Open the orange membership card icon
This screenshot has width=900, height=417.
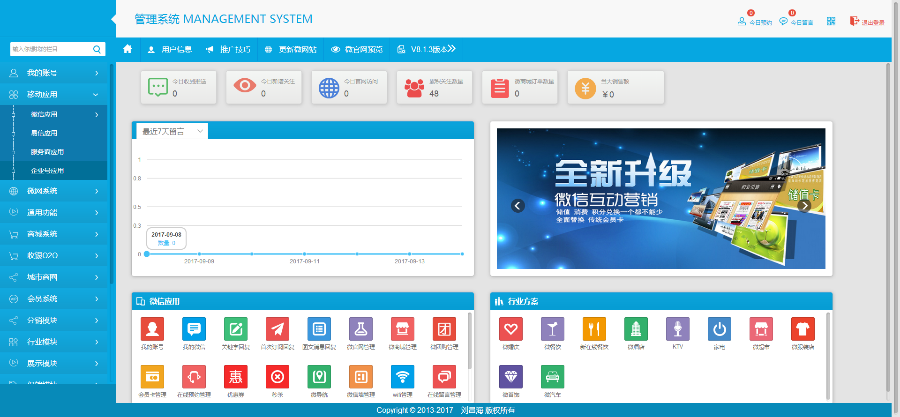pyautogui.click(x=152, y=377)
